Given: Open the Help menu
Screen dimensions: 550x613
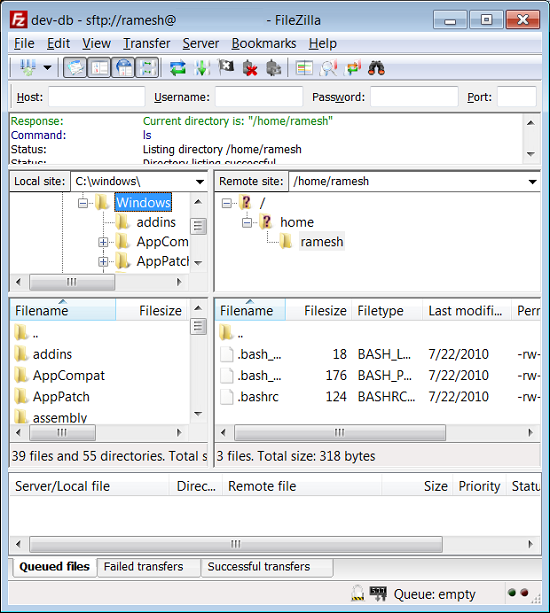Looking at the screenshot, I should (322, 43).
